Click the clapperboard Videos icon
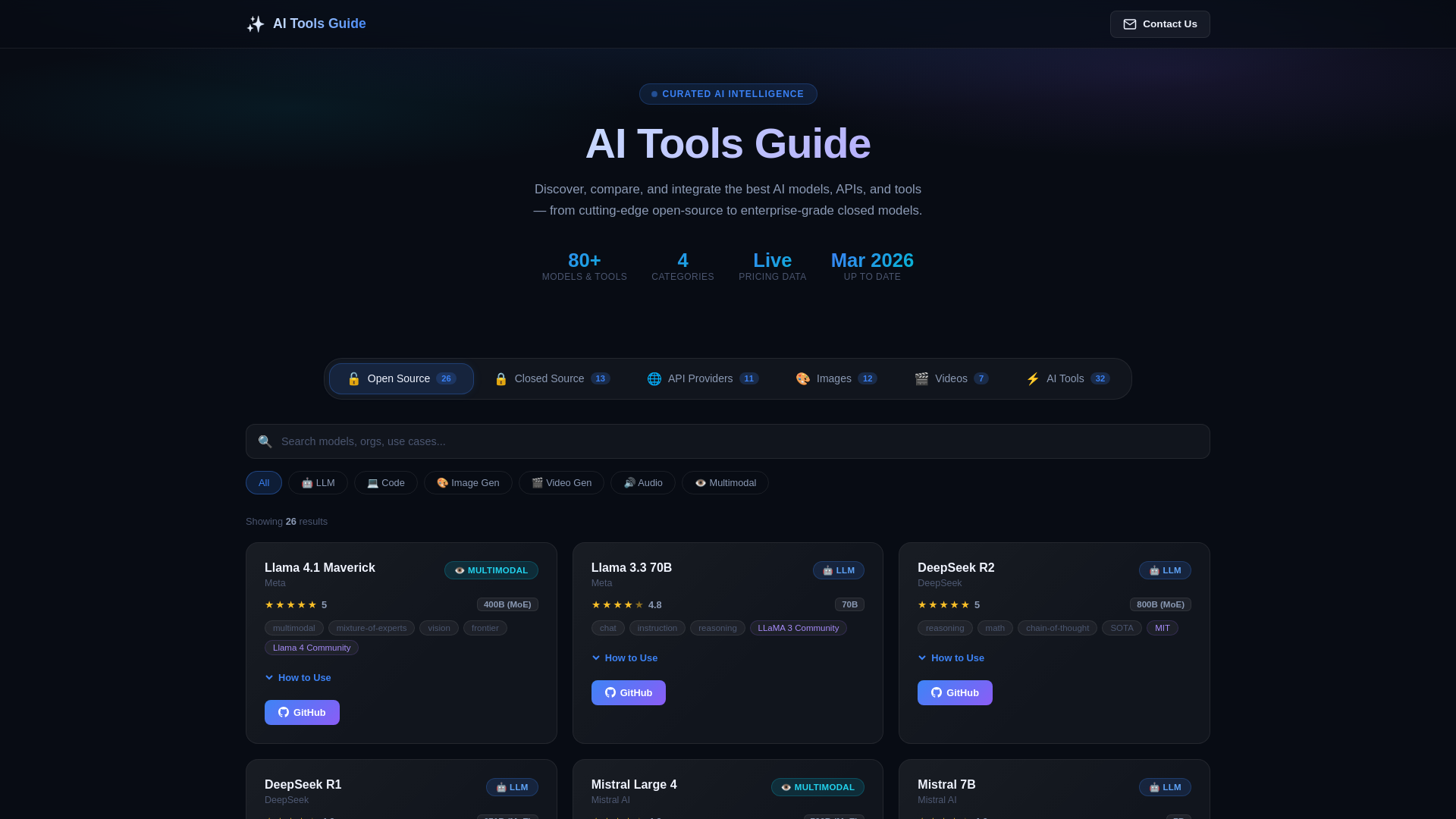This screenshot has height=819, width=1456. [x=921, y=379]
